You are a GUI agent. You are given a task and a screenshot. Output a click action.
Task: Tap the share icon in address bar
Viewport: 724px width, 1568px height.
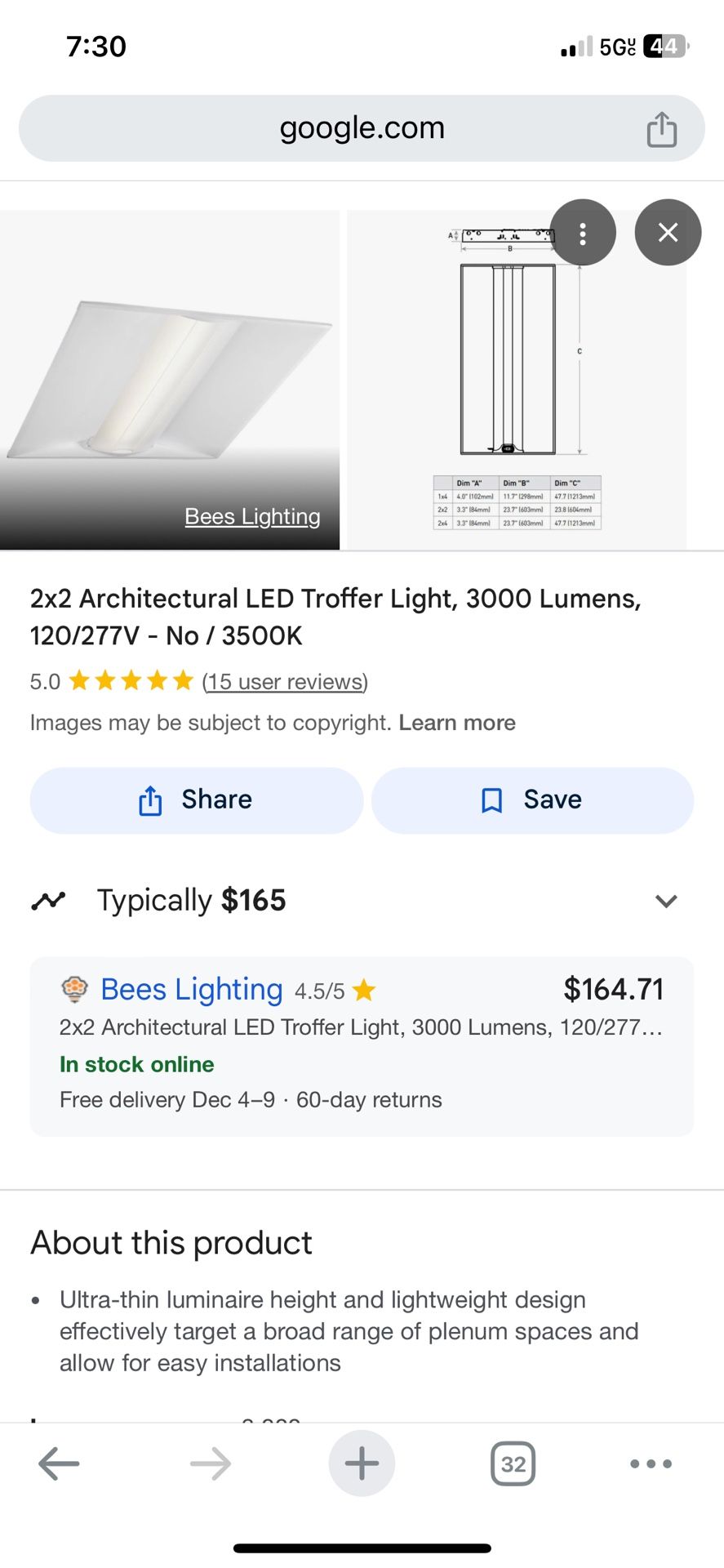[661, 129]
